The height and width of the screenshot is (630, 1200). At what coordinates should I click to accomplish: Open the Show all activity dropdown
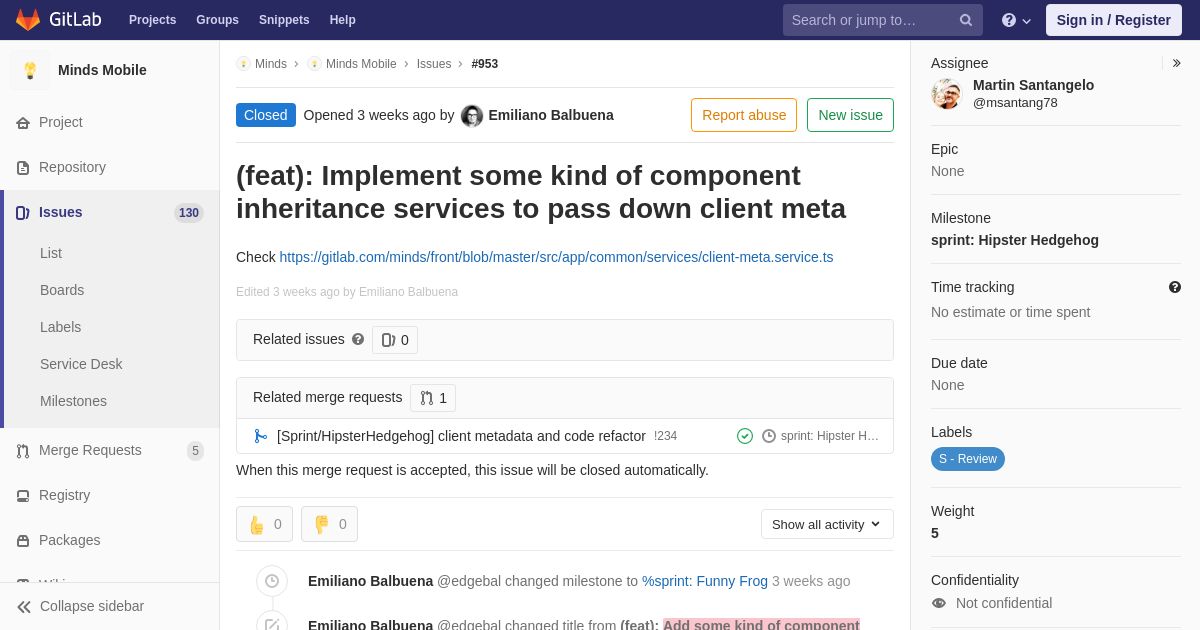[827, 524]
